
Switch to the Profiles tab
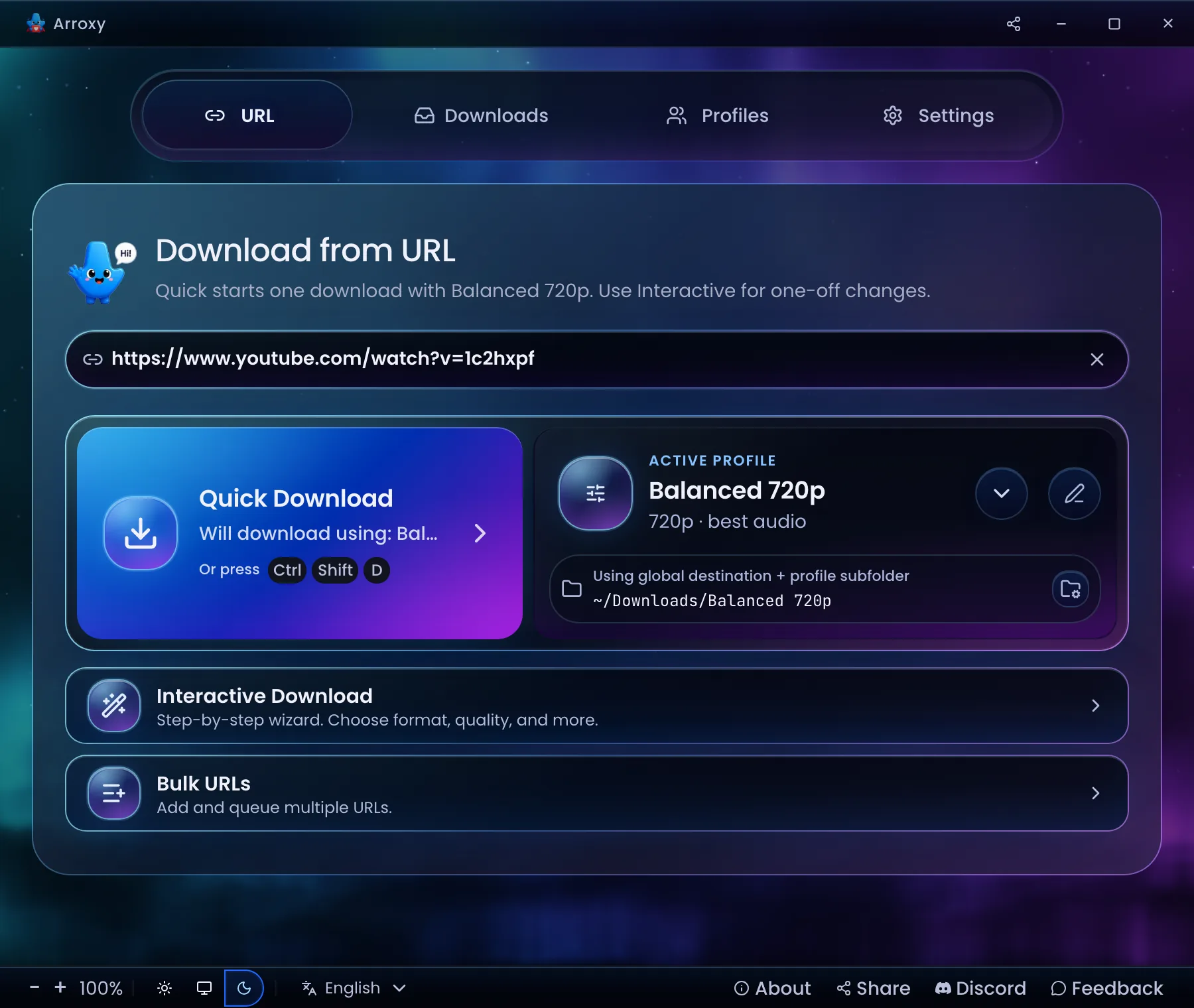pyautogui.click(x=717, y=115)
